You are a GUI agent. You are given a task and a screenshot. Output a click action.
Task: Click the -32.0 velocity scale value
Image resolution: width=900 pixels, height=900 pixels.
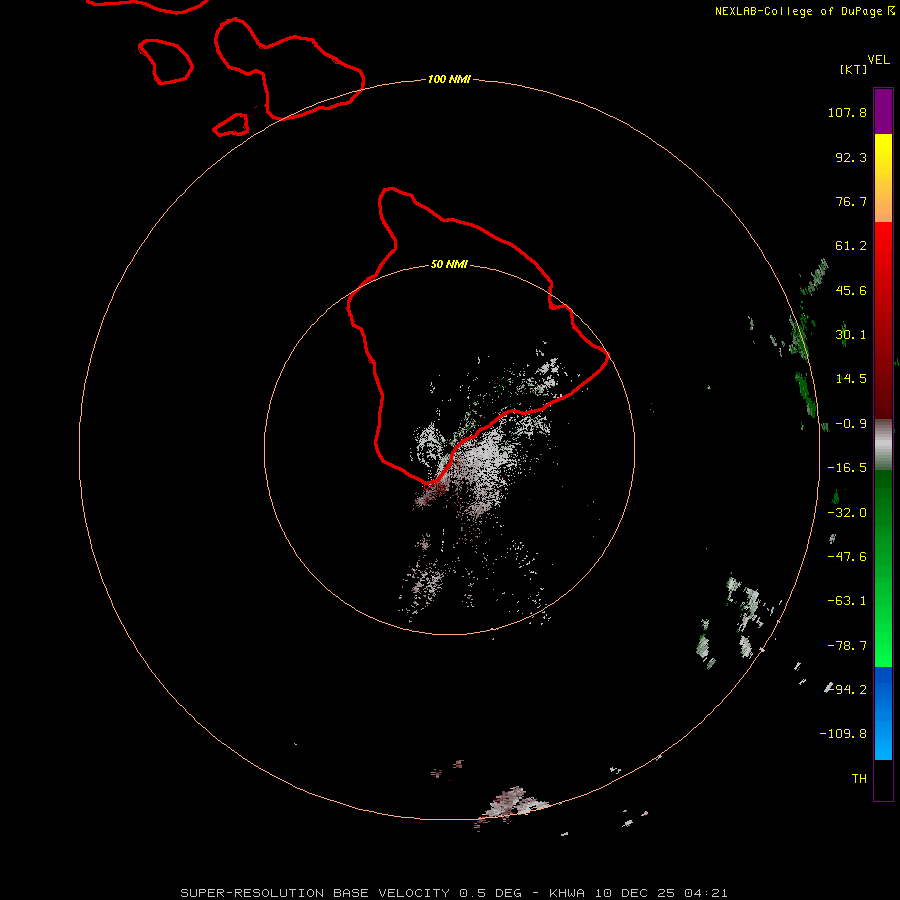pyautogui.click(x=847, y=513)
